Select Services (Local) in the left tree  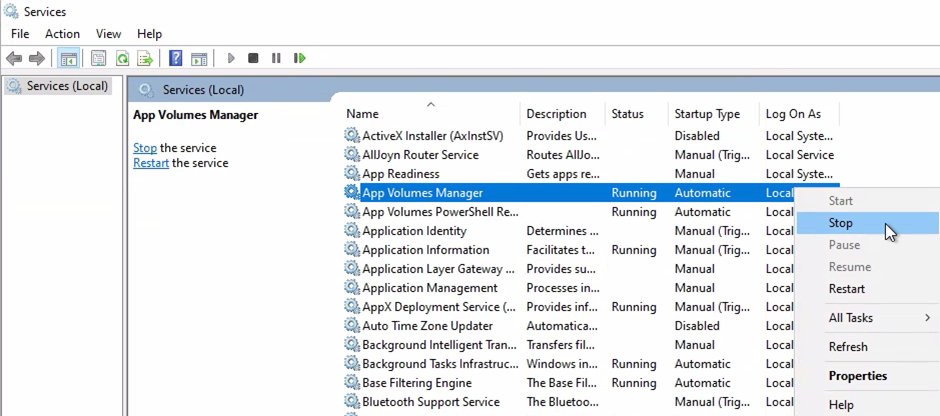point(66,86)
